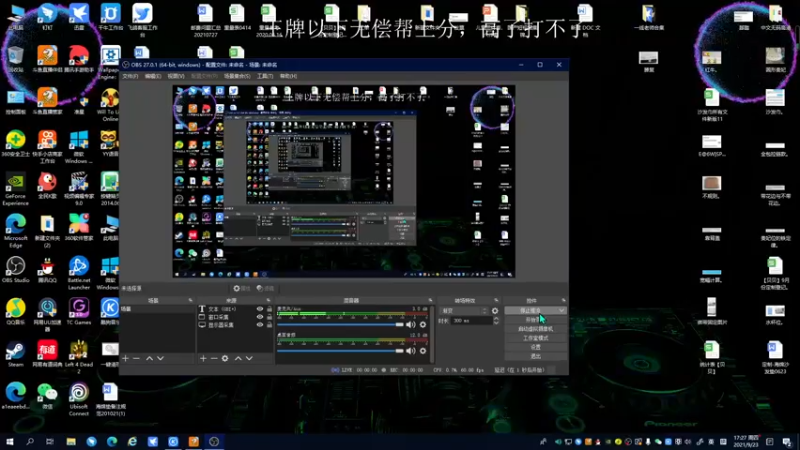
Task: Remove the selected scene with minus icon
Action: coord(136,359)
